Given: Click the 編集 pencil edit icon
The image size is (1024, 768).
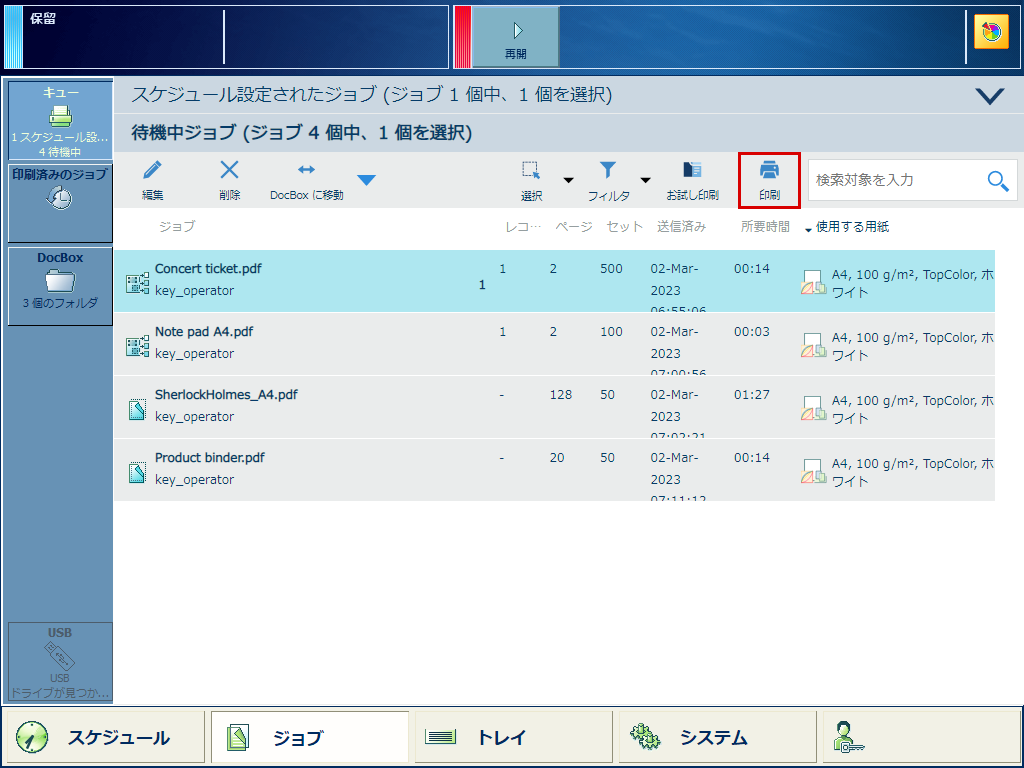Looking at the screenshot, I should pyautogui.click(x=152, y=170).
